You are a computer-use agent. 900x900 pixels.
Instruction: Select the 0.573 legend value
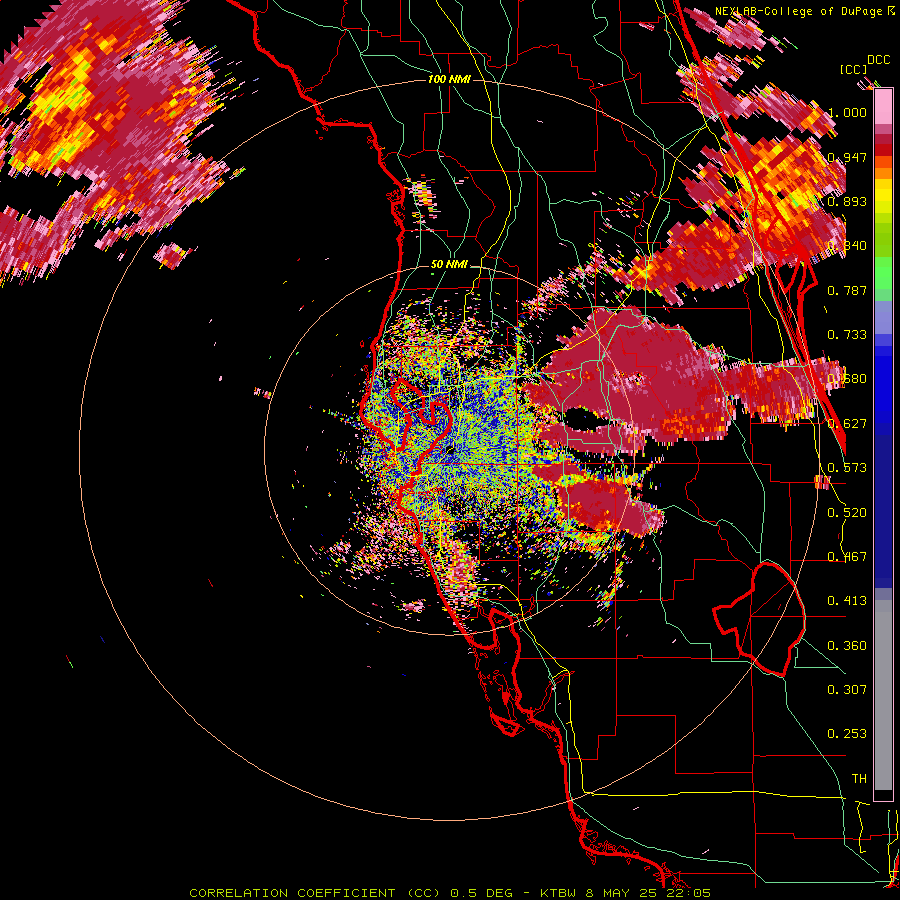(847, 468)
